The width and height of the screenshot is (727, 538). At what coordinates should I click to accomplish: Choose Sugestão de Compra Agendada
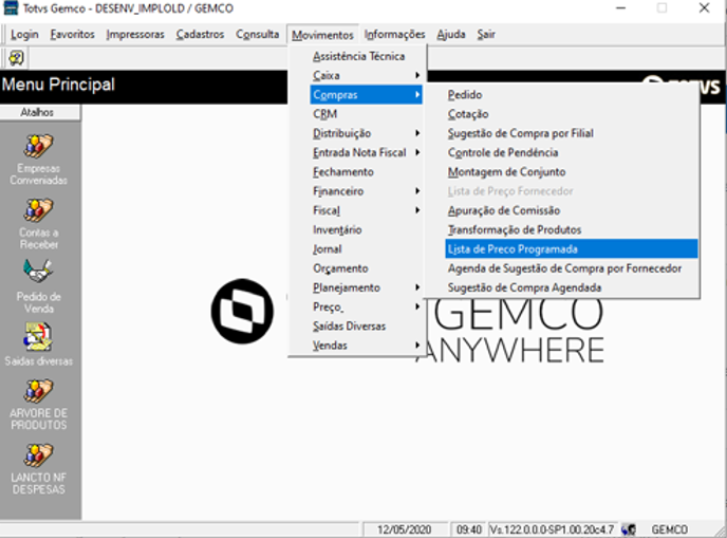(x=571, y=288)
